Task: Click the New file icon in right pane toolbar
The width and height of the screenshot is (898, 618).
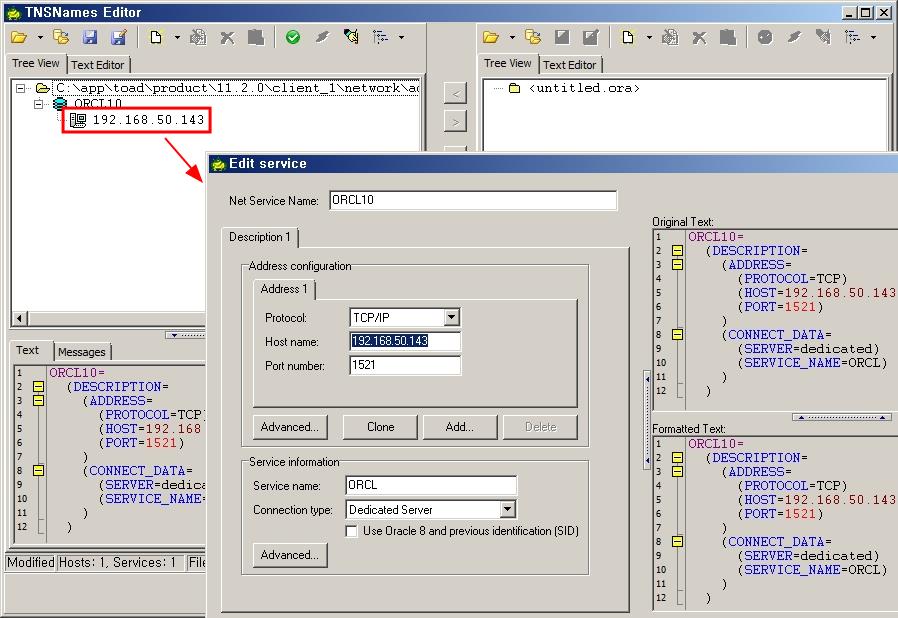Action: (627, 38)
